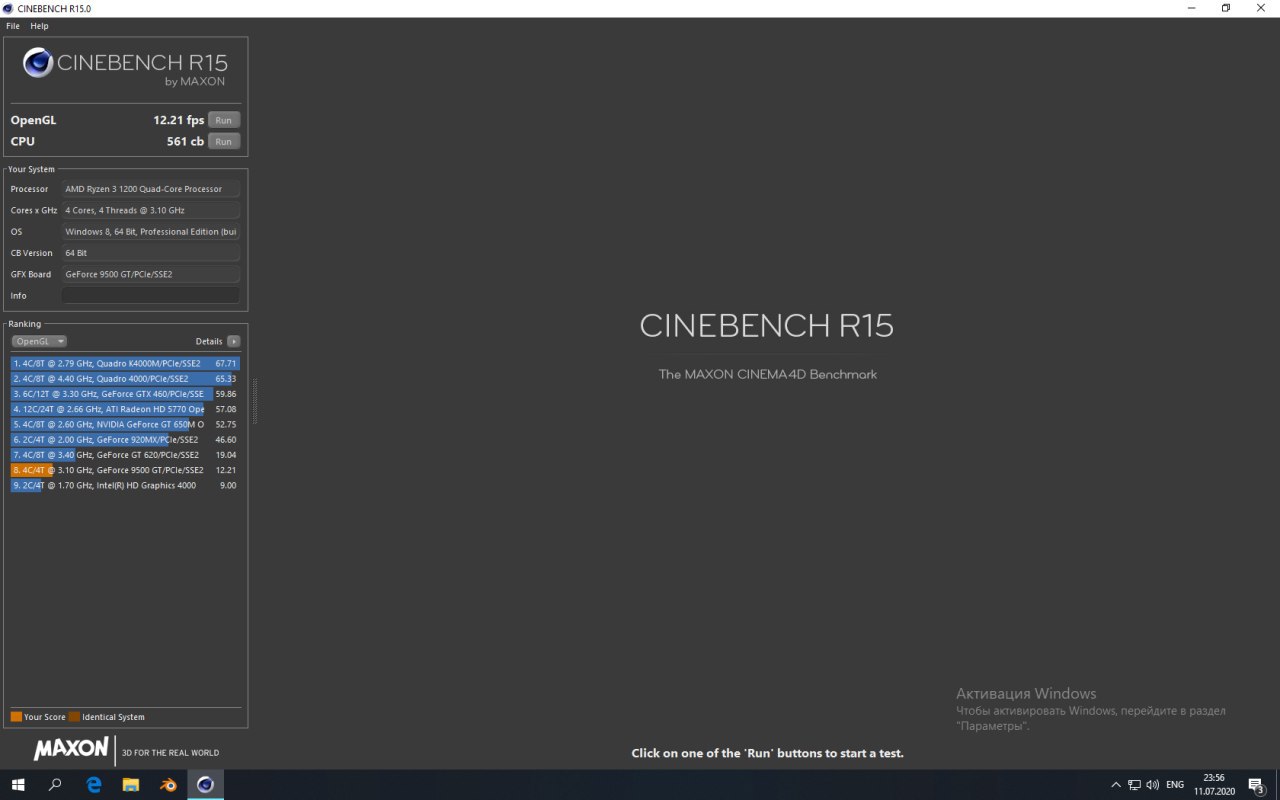1280x800 pixels.
Task: Click the Info input field
Action: pyautogui.click(x=150, y=295)
